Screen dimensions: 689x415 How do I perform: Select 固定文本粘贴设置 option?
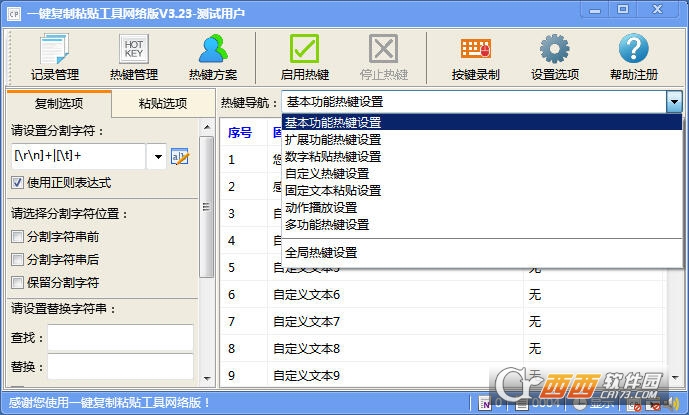(482, 191)
